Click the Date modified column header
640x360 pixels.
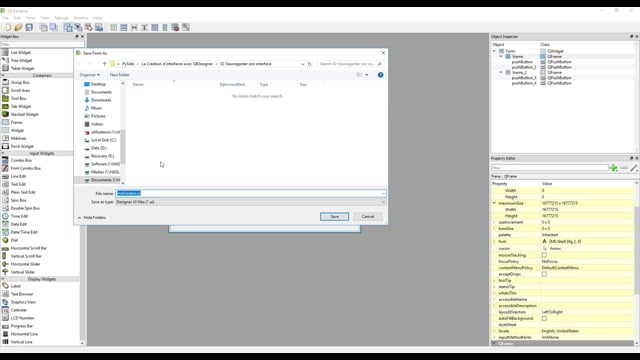click(x=232, y=84)
